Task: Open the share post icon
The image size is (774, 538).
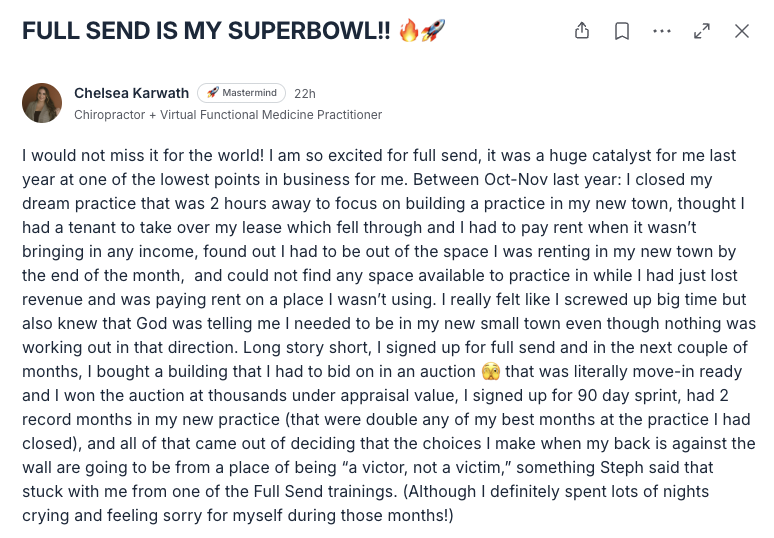Action: (x=582, y=31)
